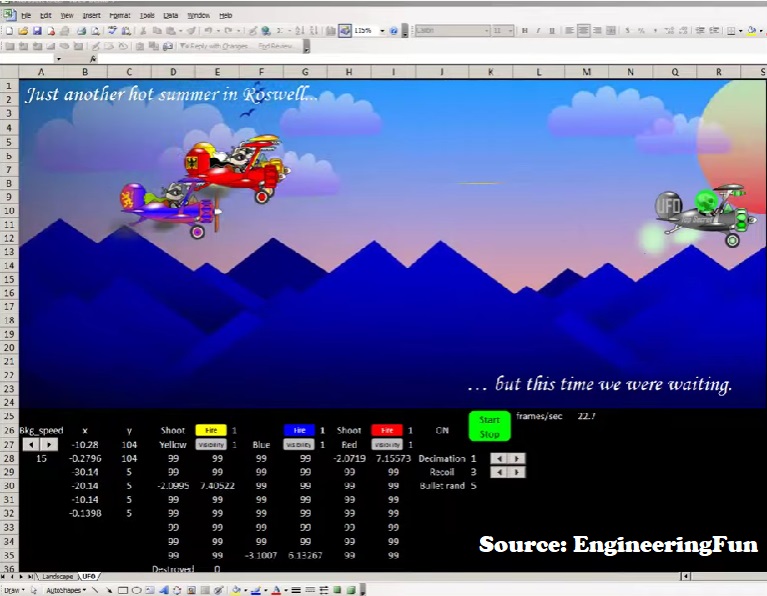Click the Copy icon
Image resolution: width=767 pixels, height=596 pixels.
tap(157, 31)
